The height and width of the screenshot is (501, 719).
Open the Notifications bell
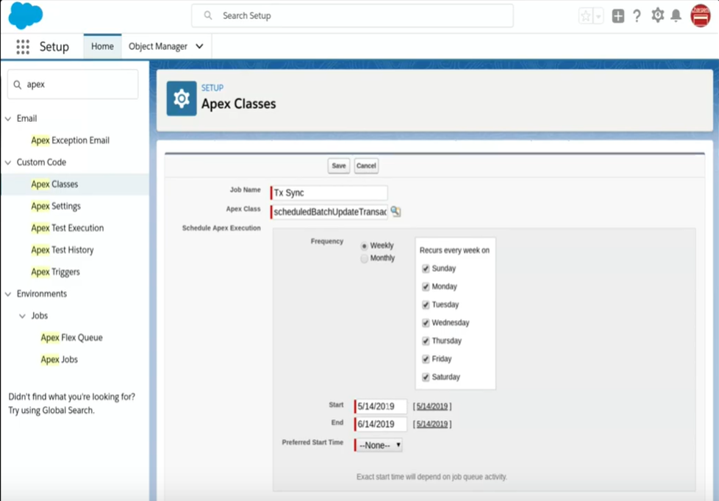[x=677, y=16]
